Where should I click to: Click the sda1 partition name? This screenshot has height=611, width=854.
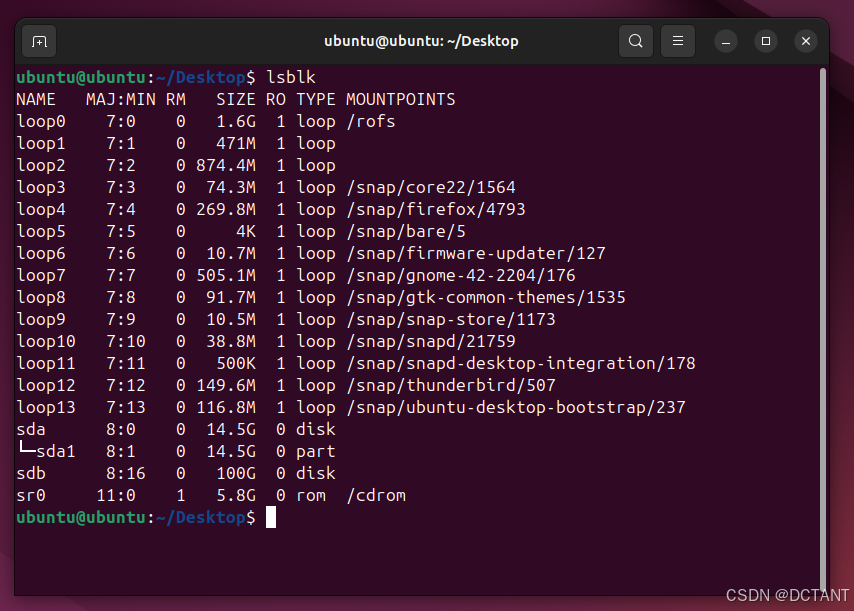[56, 451]
